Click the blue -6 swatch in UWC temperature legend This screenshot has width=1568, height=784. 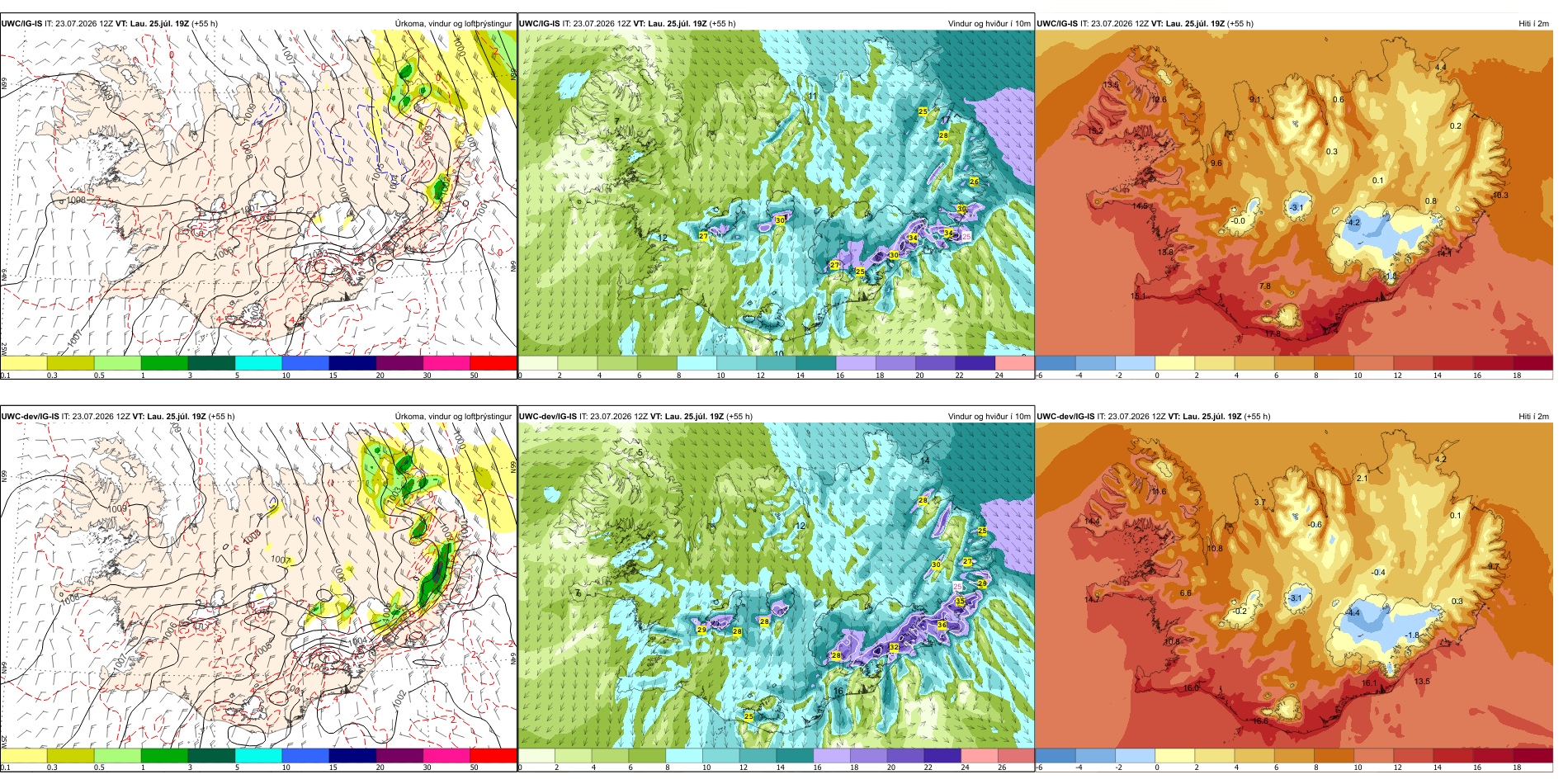pyautogui.click(x=1056, y=362)
